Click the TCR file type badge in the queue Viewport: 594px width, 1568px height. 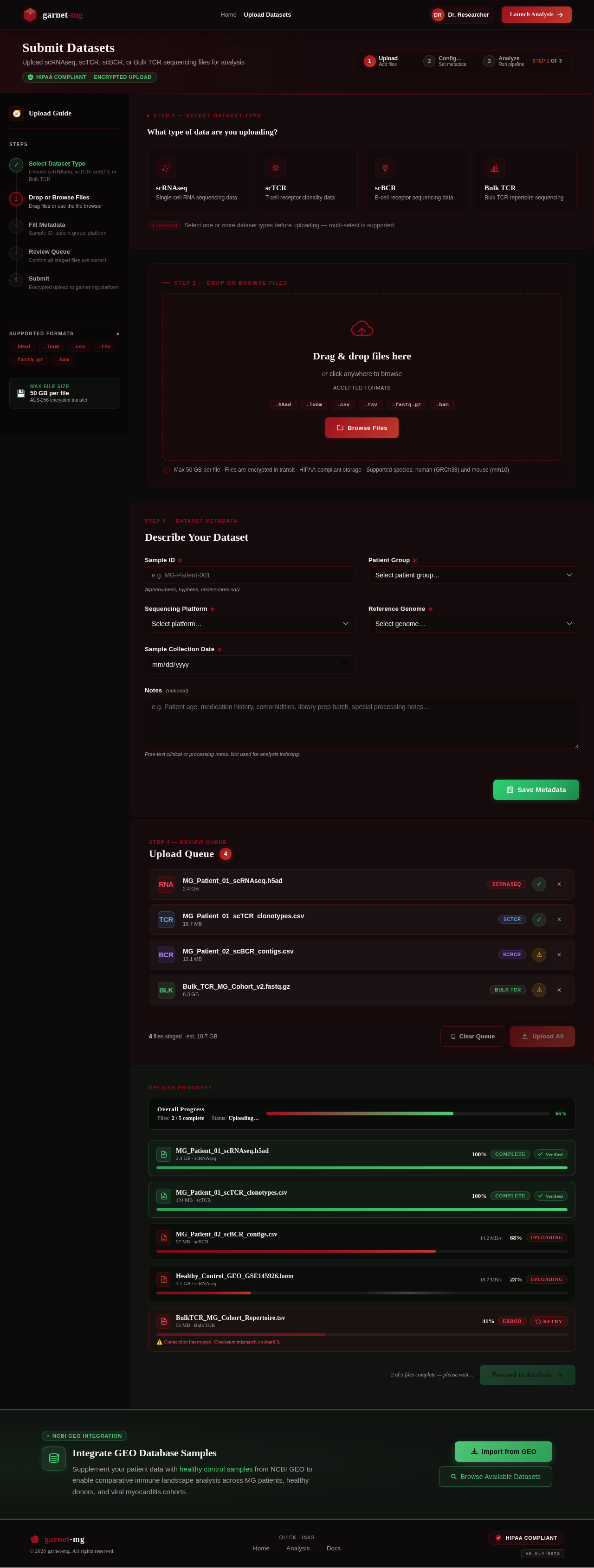tap(166, 920)
